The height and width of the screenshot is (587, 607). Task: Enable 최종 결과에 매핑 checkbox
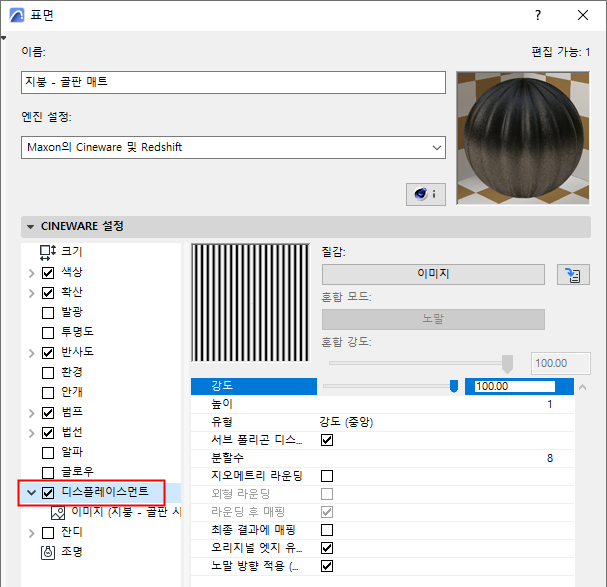(327, 530)
